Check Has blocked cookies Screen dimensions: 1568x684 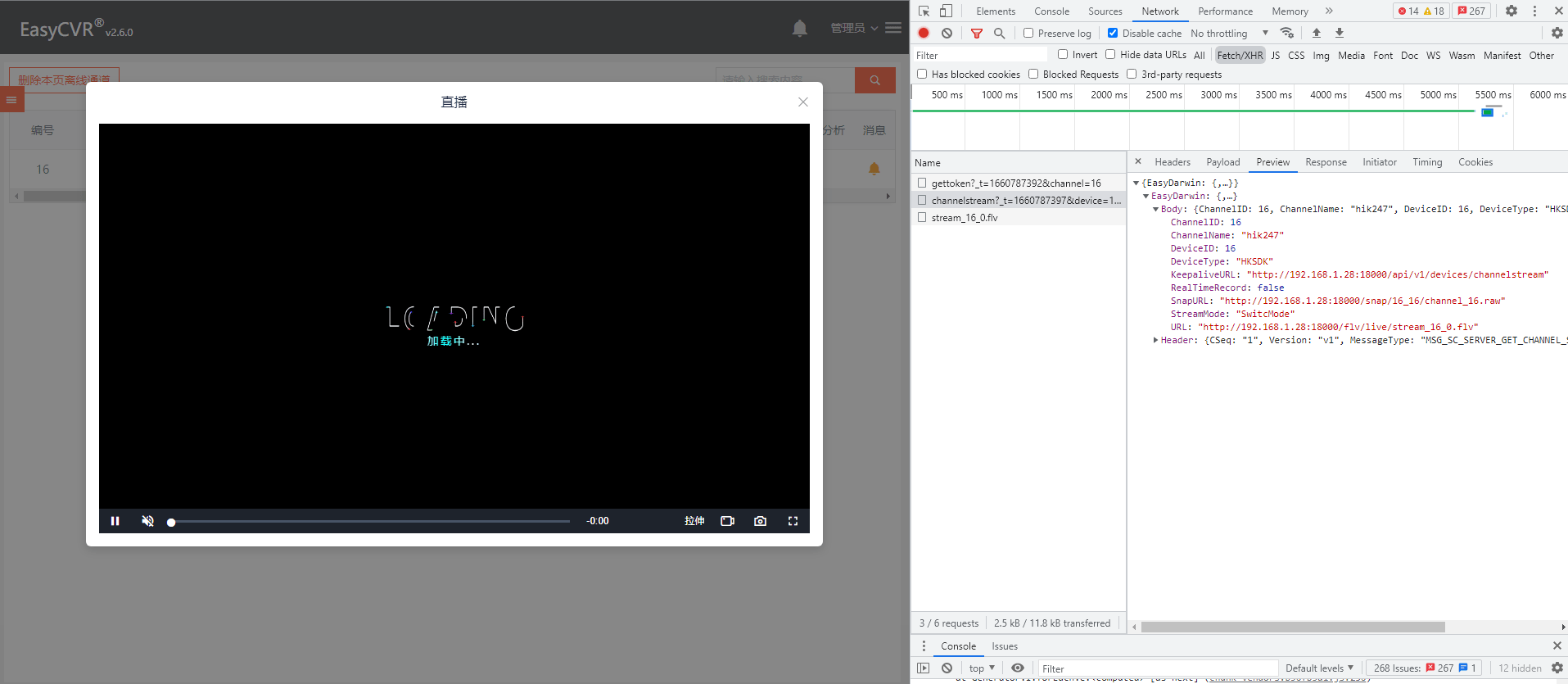click(922, 74)
